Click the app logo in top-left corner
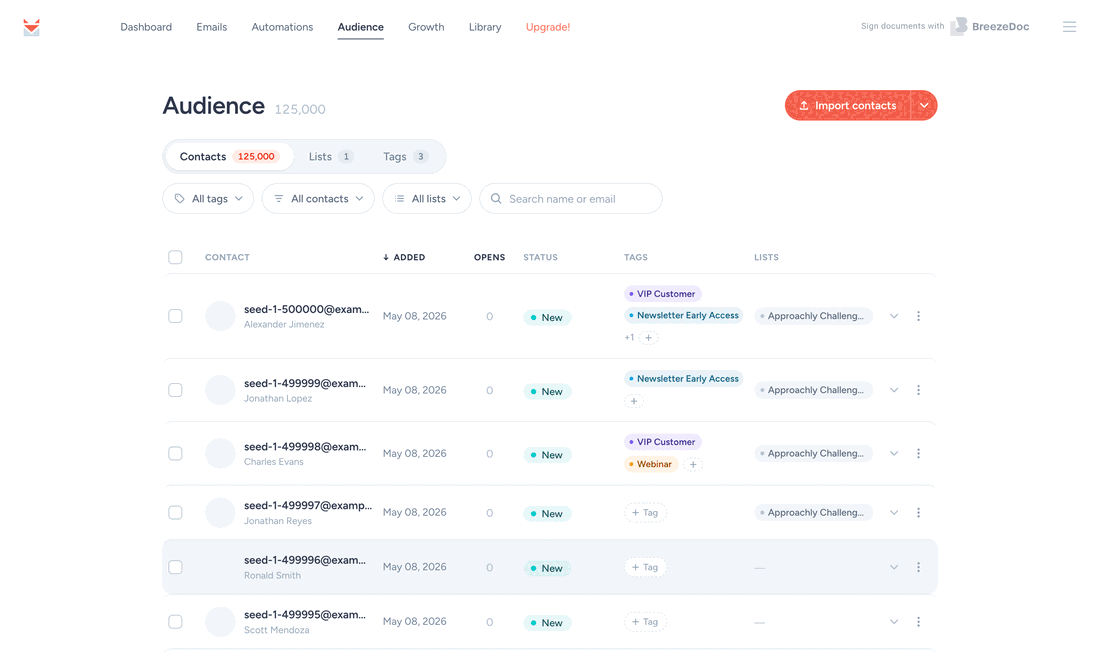Image resolution: width=1100 pixels, height=658 pixels. point(31,27)
